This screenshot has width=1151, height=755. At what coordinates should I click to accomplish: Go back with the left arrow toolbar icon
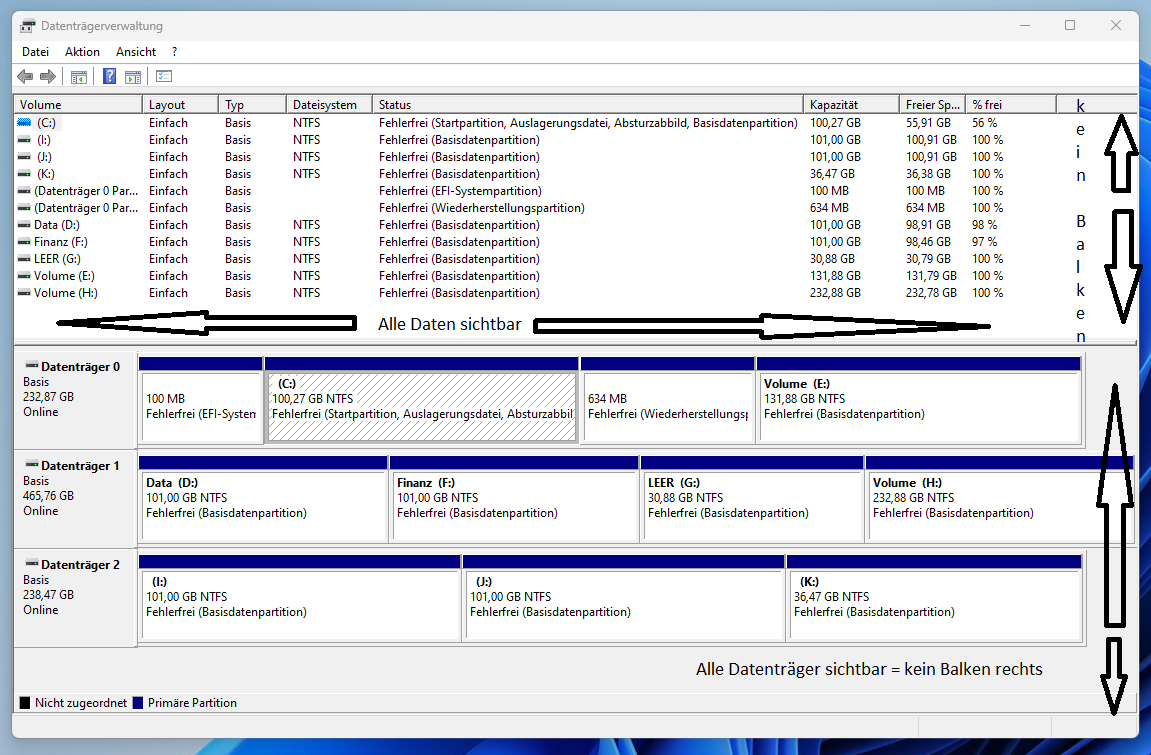25,76
